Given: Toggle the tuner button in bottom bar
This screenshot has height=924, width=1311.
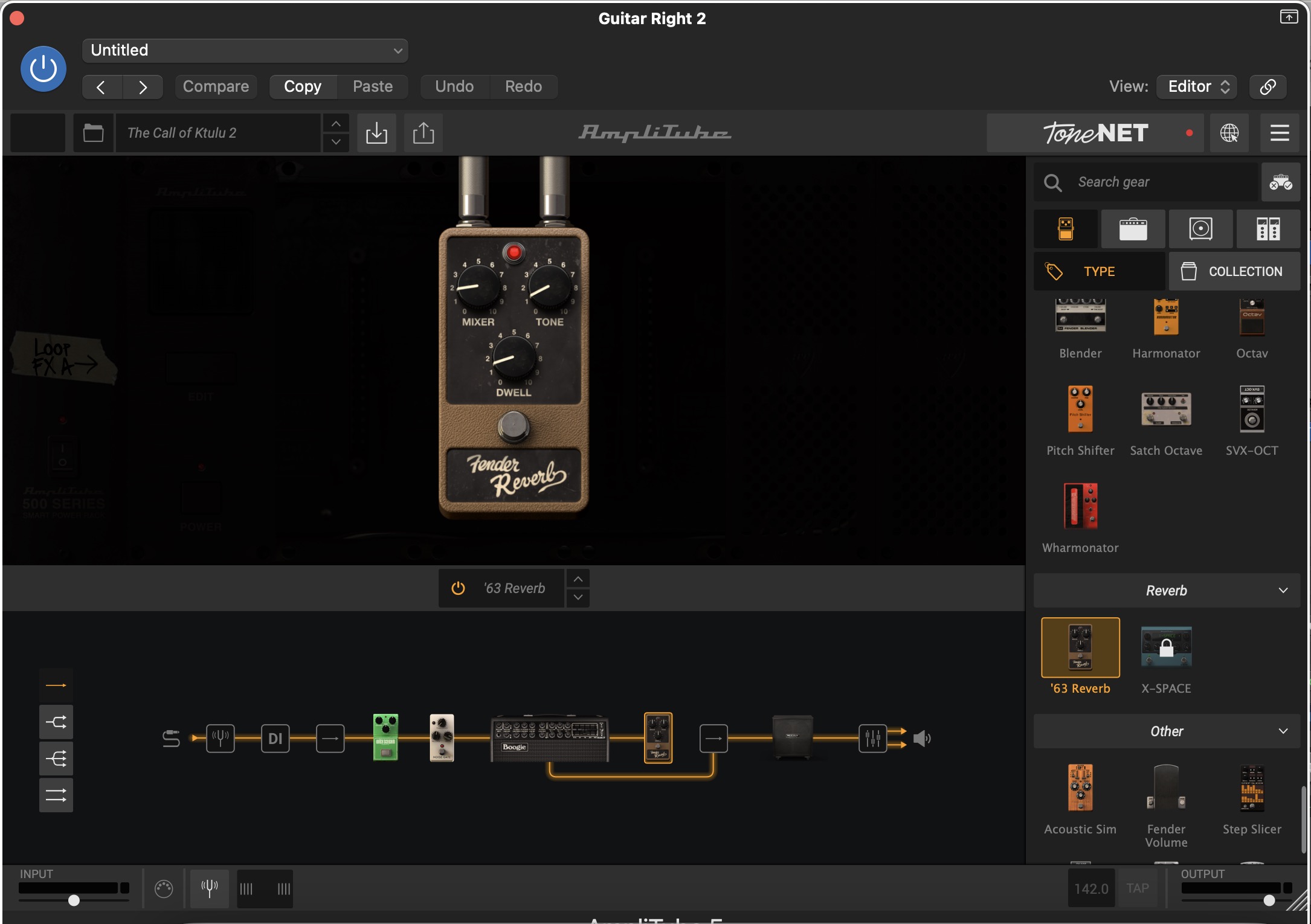Looking at the screenshot, I should pos(210,888).
